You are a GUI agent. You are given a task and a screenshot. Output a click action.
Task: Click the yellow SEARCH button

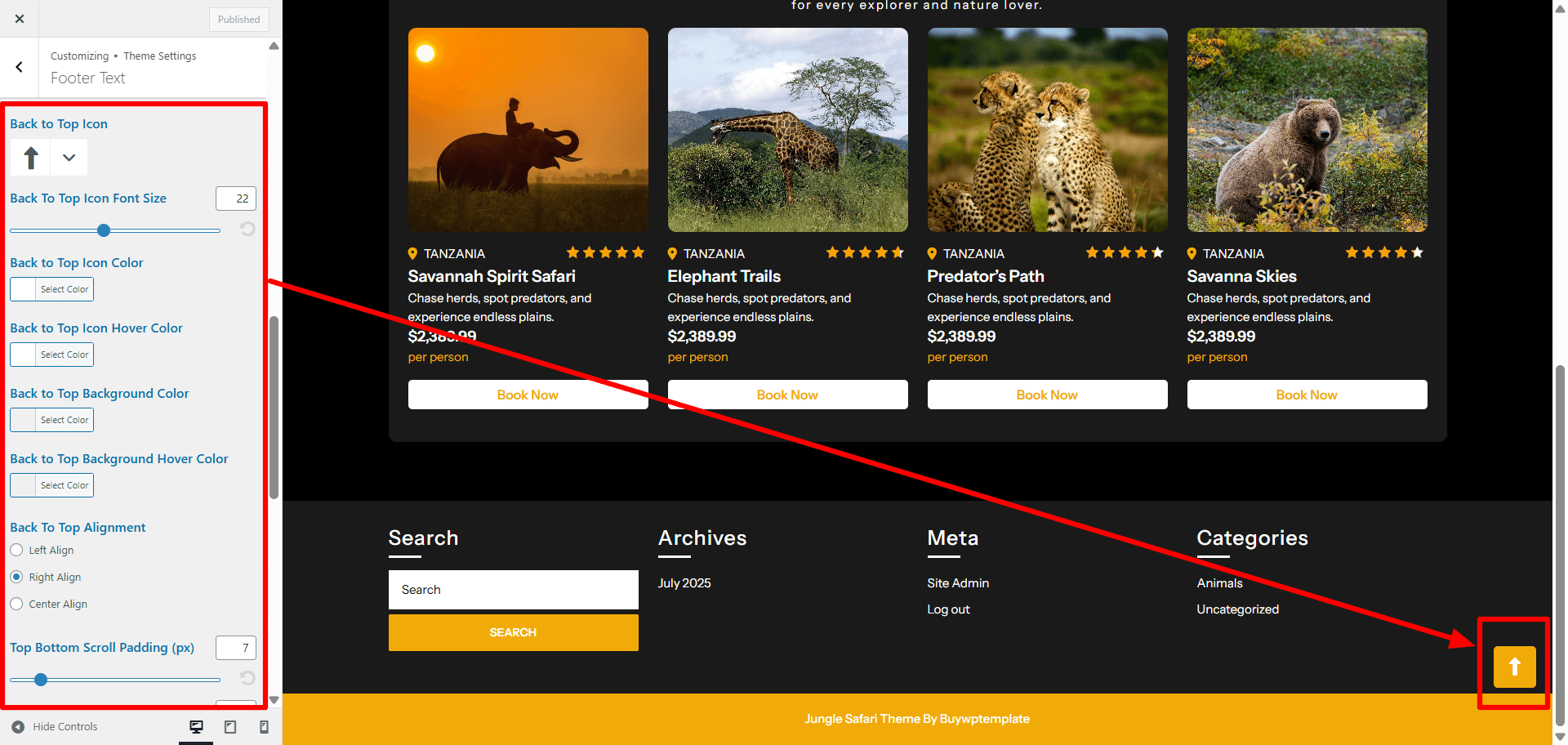[514, 632]
